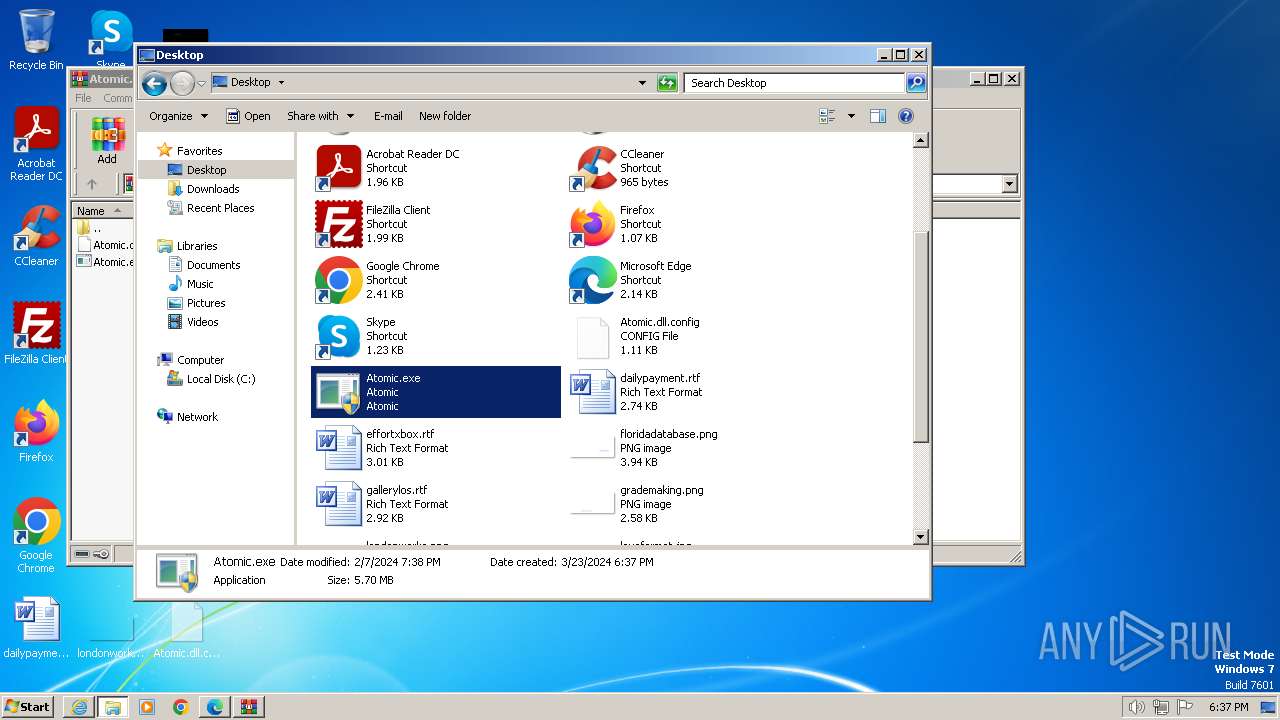Click the Add button in WinRAR window

[x=107, y=141]
